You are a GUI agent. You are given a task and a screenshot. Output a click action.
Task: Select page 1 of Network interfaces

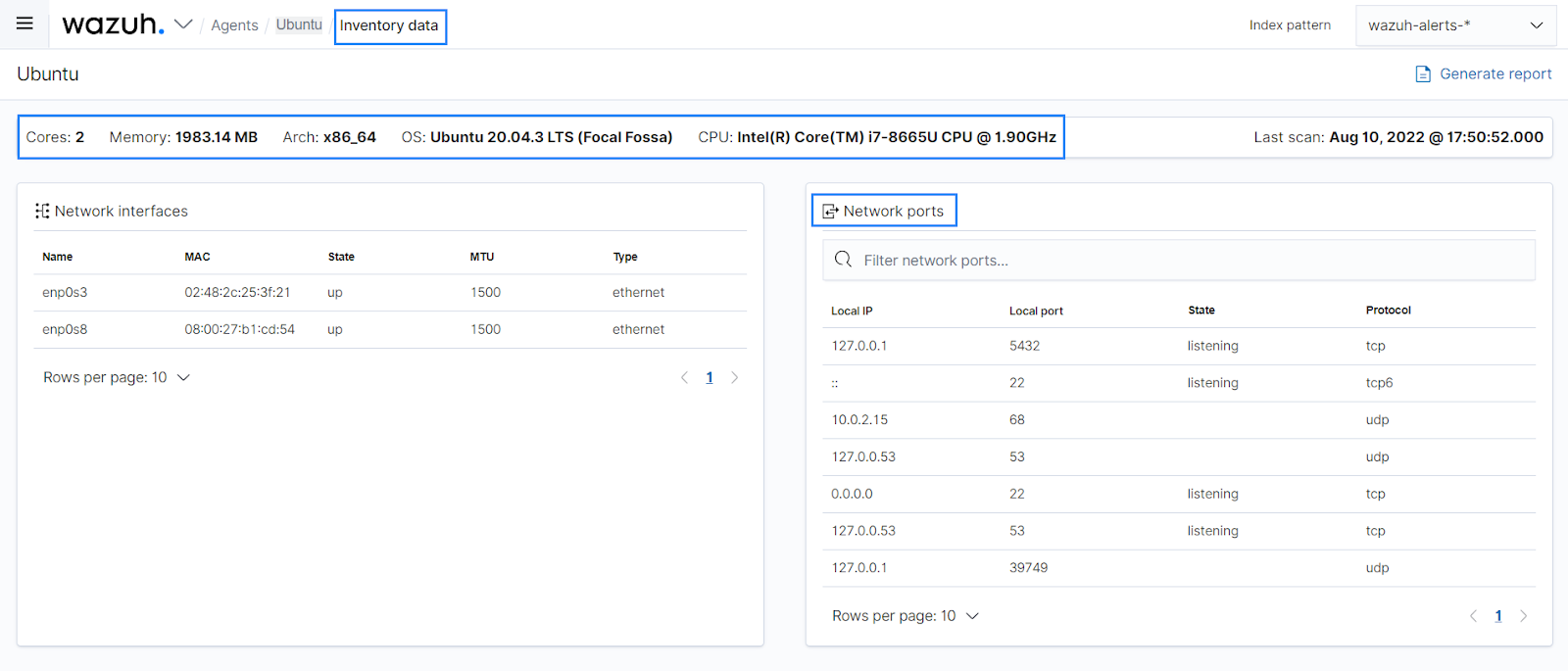710,377
